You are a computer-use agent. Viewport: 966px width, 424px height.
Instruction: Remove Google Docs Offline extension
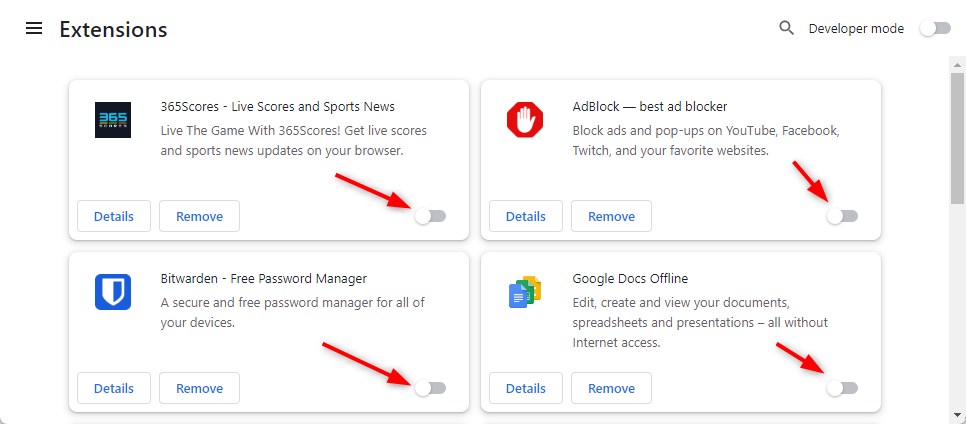pyautogui.click(x=611, y=388)
